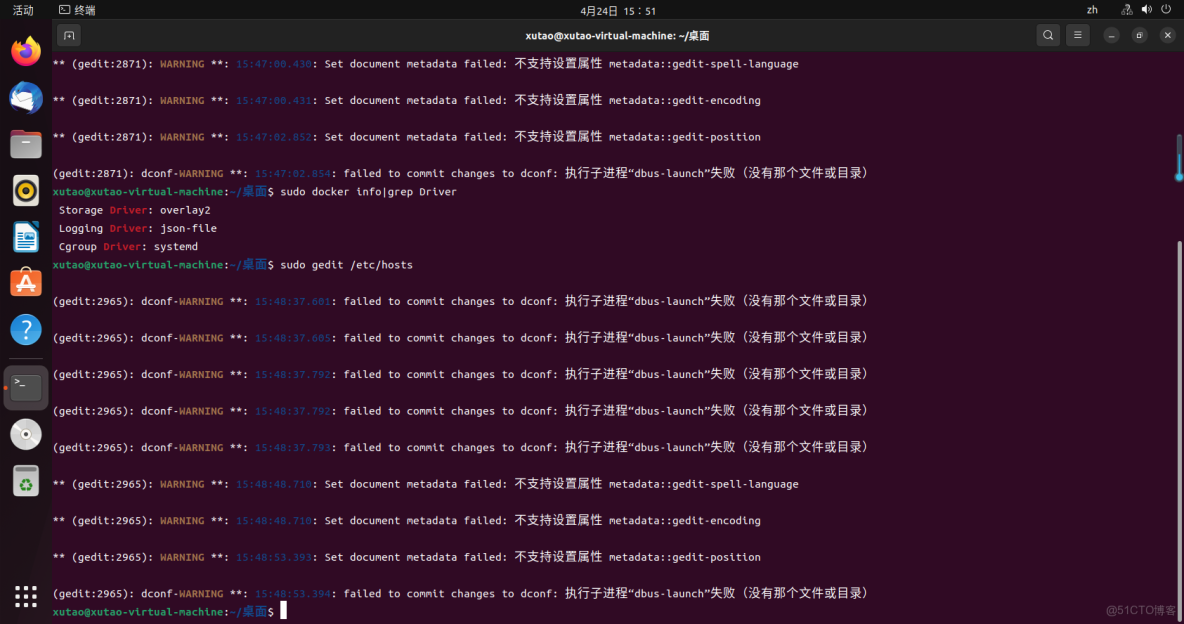1184x624 pixels.
Task: Click the timestamp 15:48:53.394 dconf warning line
Action: [461, 594]
